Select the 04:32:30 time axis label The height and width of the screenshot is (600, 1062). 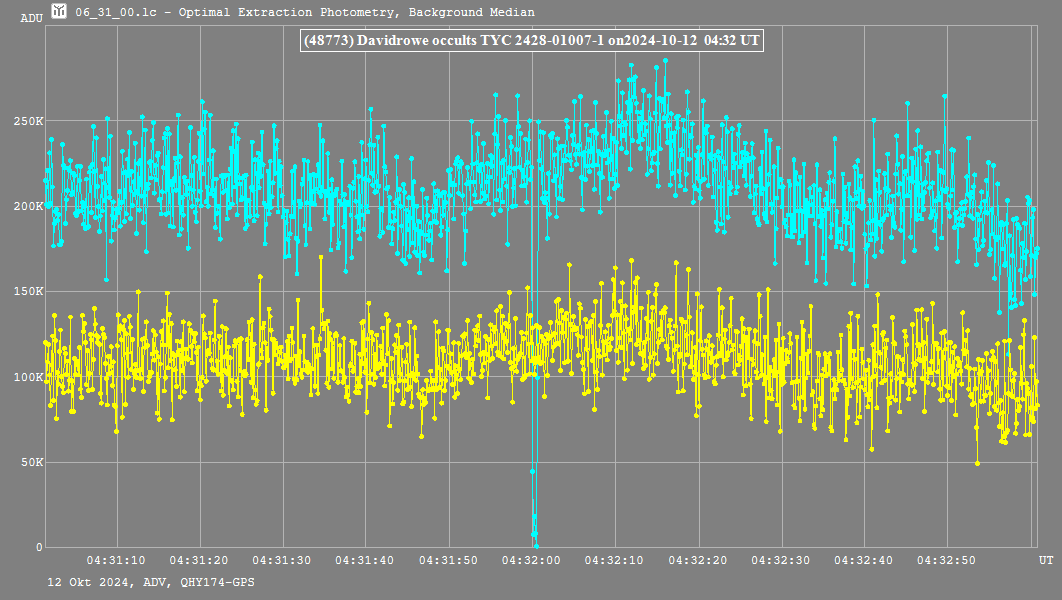click(780, 561)
